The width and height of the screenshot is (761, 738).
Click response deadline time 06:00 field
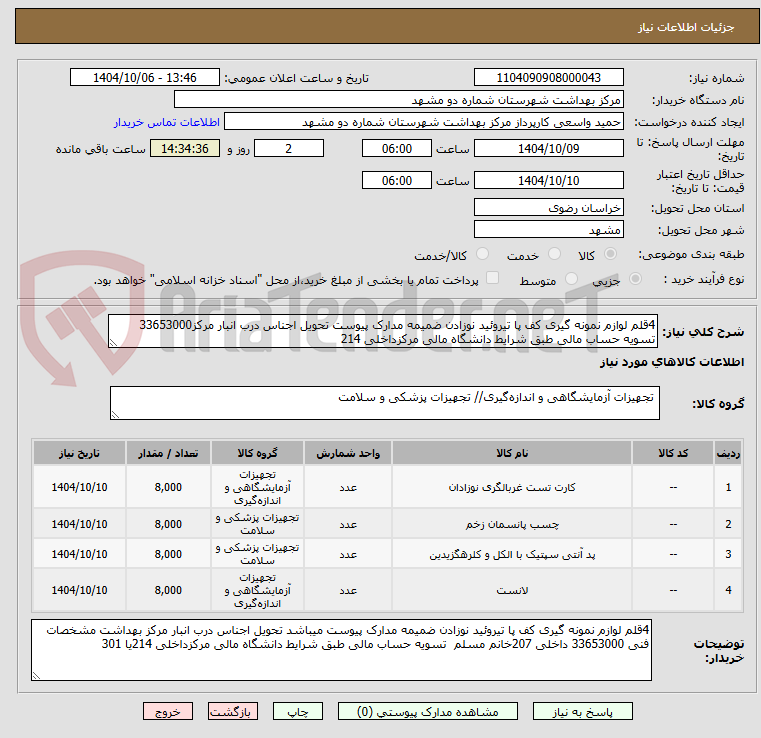397,148
